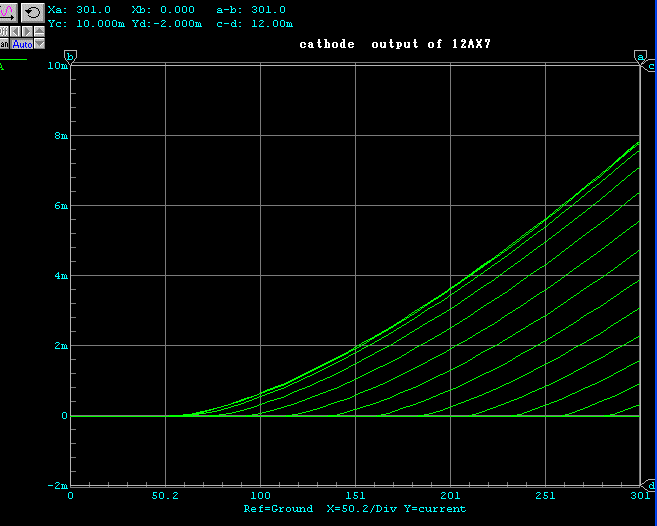Screen dimensions: 657x526
Task: Grab horizontal cursor marker d
Action: point(650,485)
